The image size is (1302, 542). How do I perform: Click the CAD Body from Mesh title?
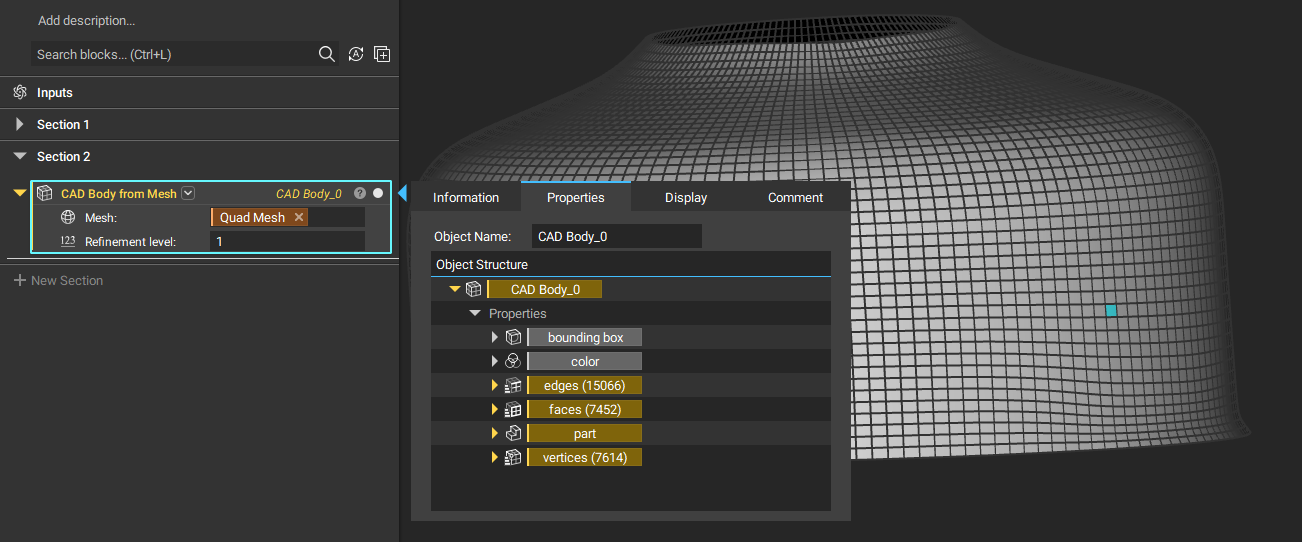[119, 194]
